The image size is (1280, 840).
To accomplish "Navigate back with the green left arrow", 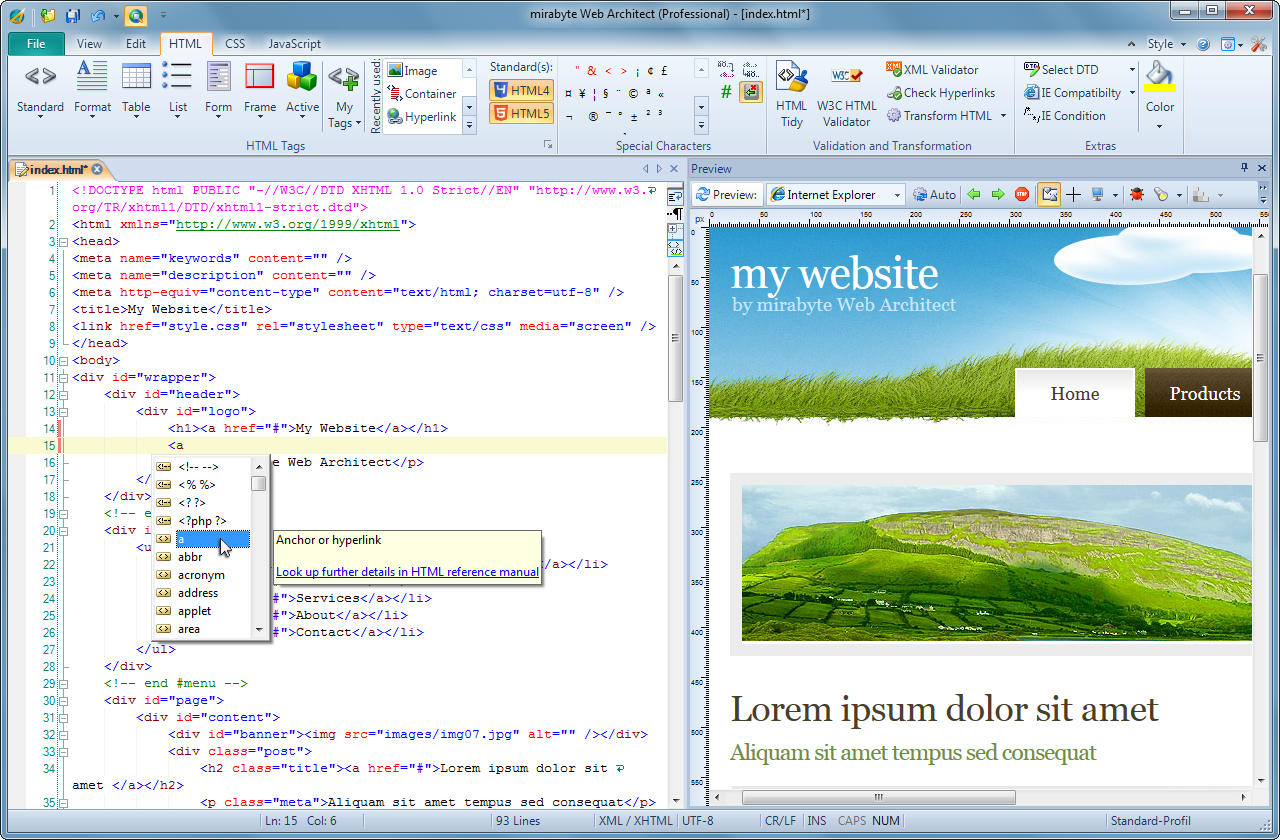I will coord(974,195).
